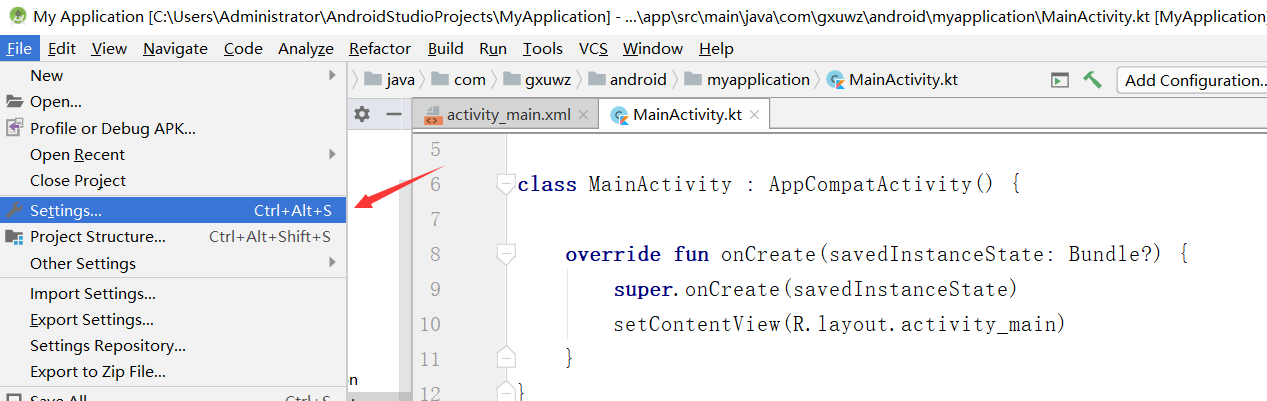
Task: Open Settings... menu entry
Action: tap(173, 210)
